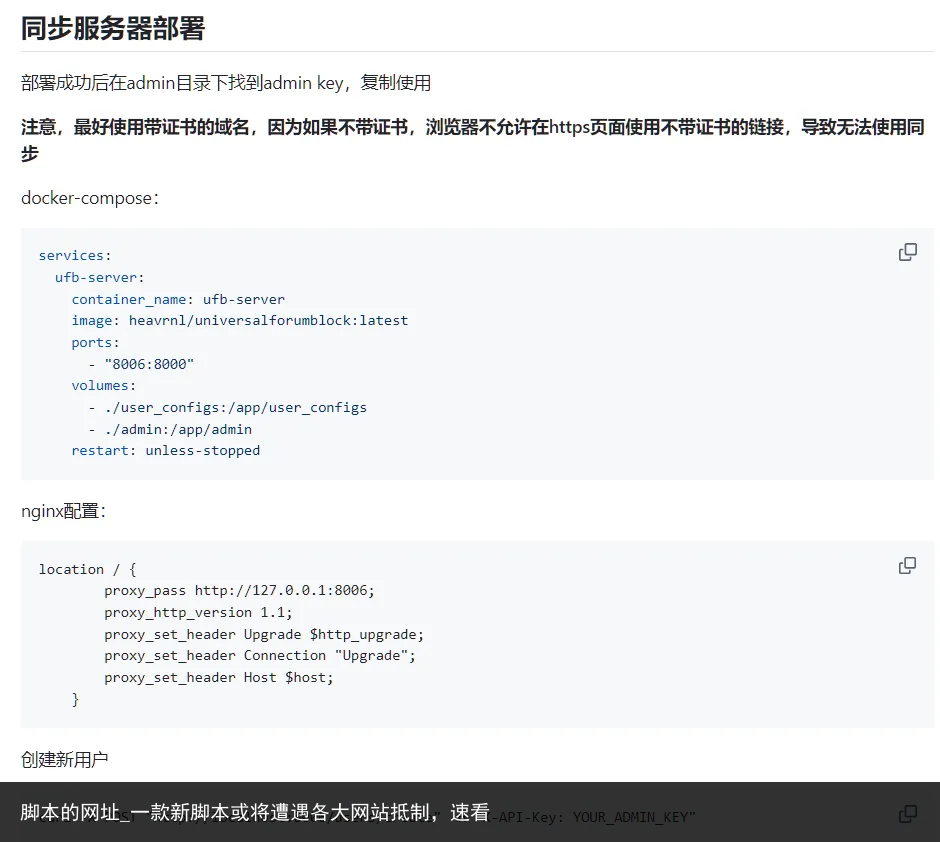Copy the YOUR_ADMIN_KEY command code block
Image resolution: width=940 pixels, height=842 pixels.
[907, 814]
